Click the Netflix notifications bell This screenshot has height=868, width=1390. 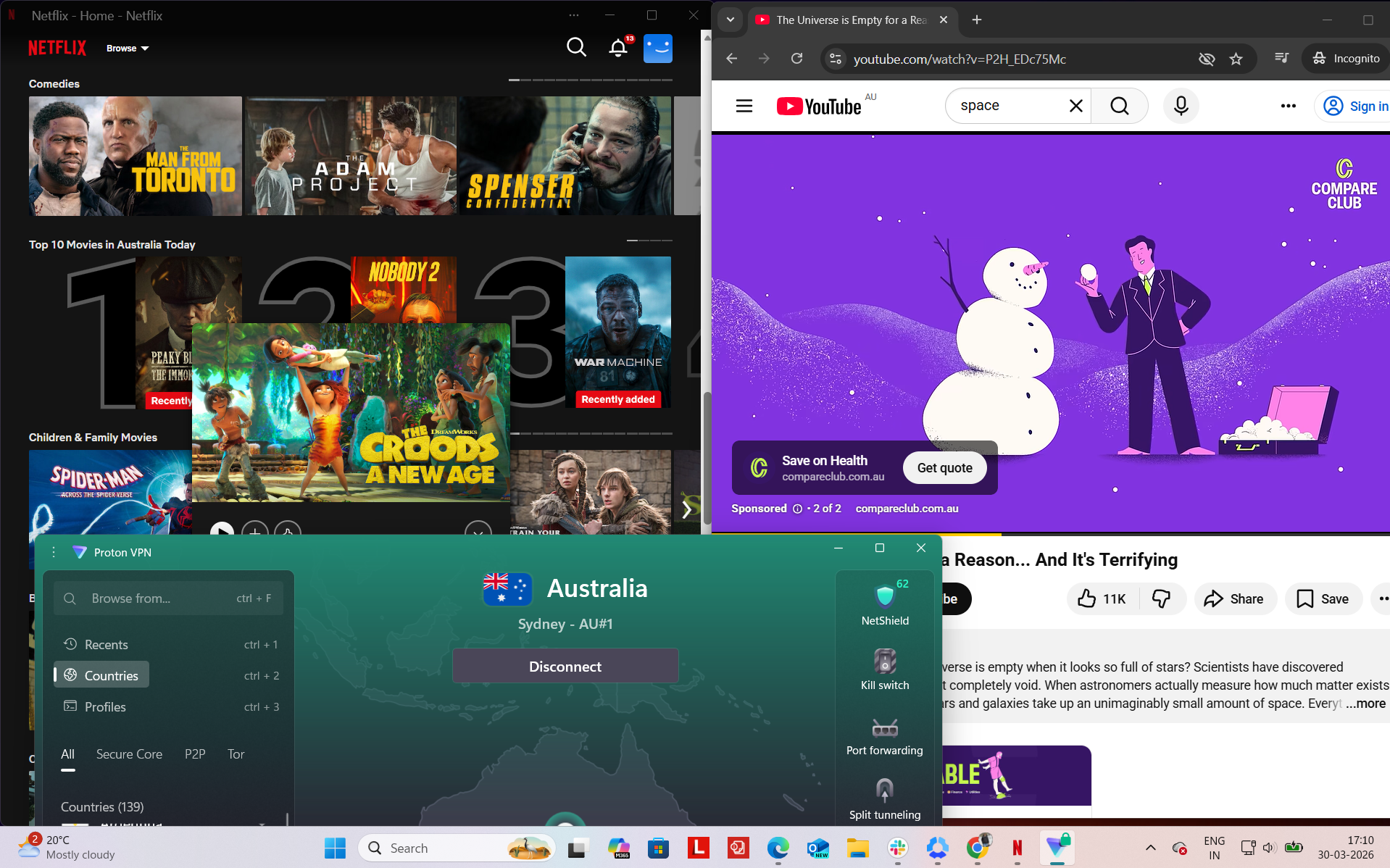click(617, 47)
